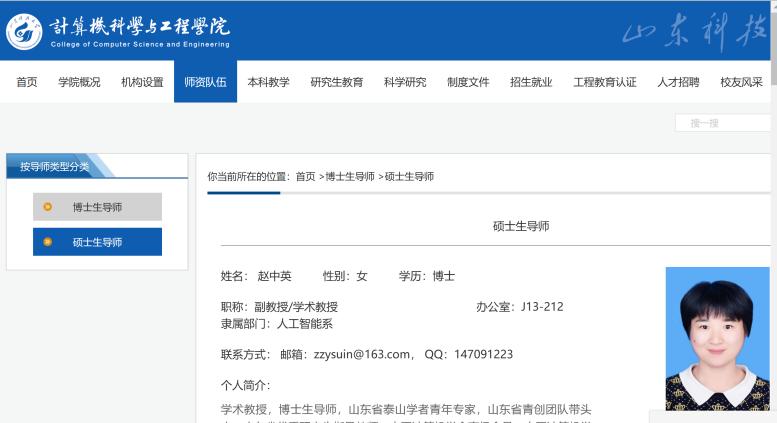Click the profile photo of 赵中英

click(x=717, y=338)
